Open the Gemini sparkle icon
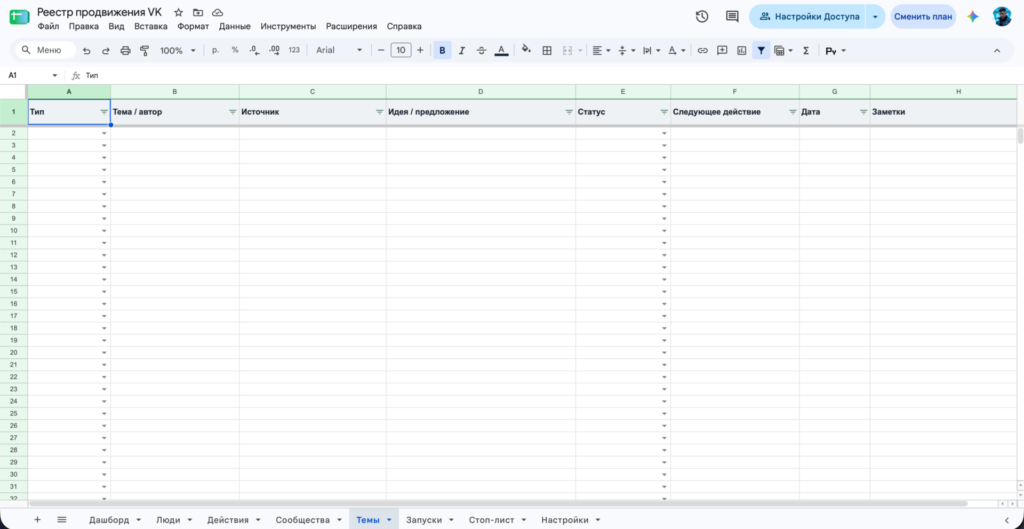The width and height of the screenshot is (1024, 529). 973,17
